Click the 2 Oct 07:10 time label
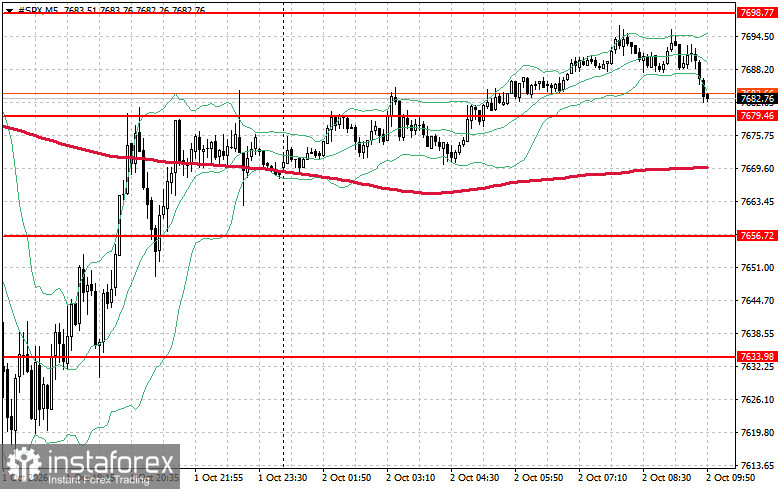781x489 pixels. [603, 478]
